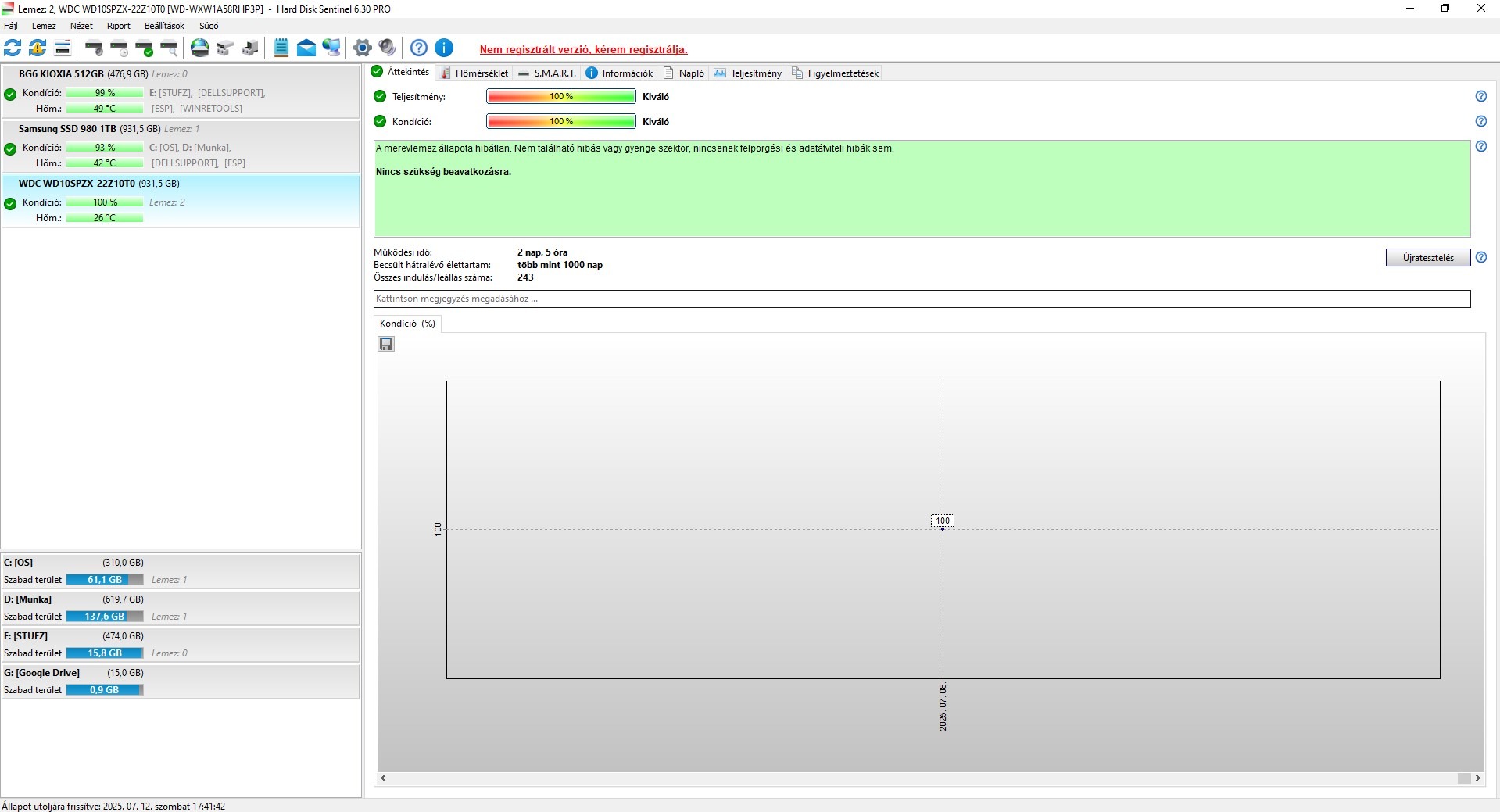Click the grey speaker sound icon
The height and width of the screenshot is (812, 1500).
[387, 48]
